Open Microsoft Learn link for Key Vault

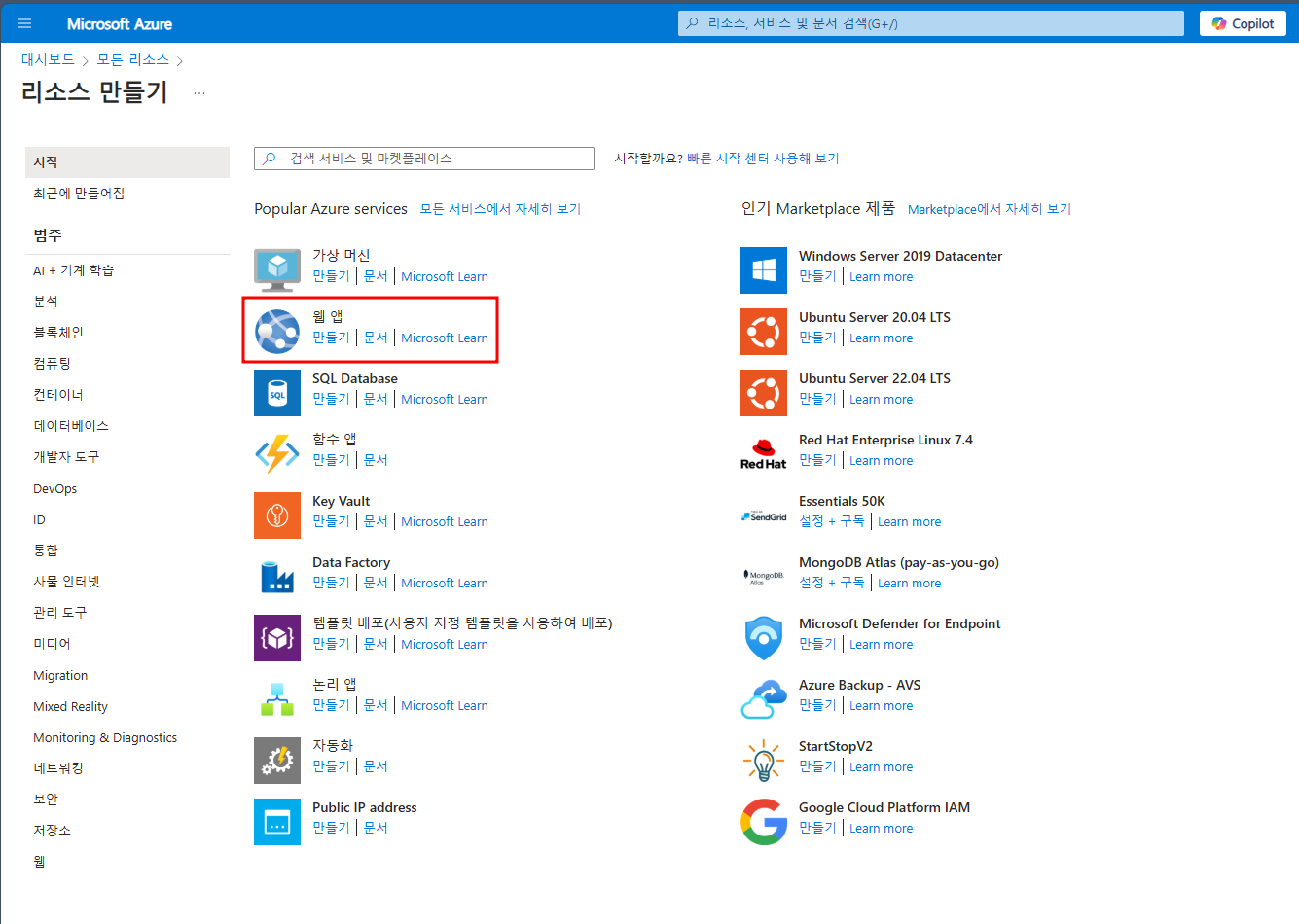pyautogui.click(x=445, y=521)
